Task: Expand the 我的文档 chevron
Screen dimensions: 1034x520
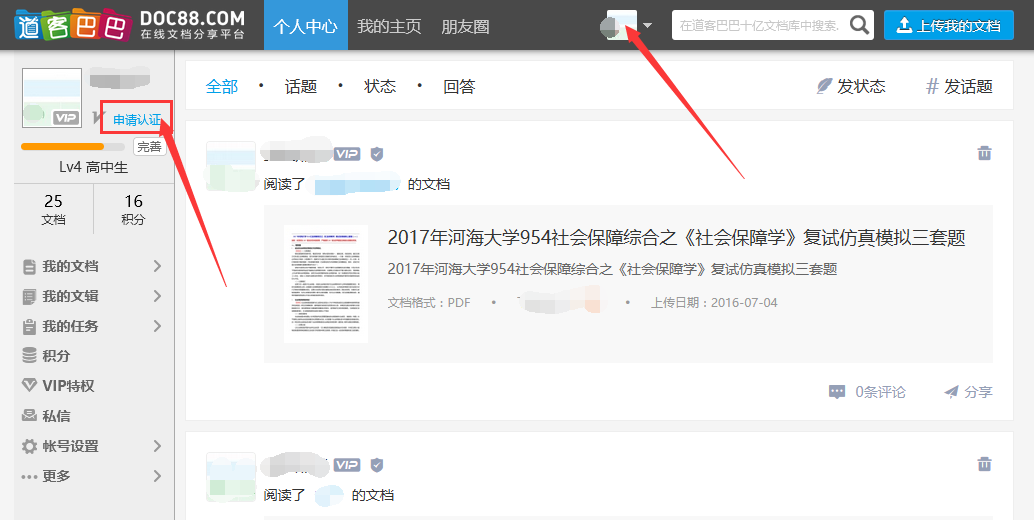Action: [x=157, y=266]
